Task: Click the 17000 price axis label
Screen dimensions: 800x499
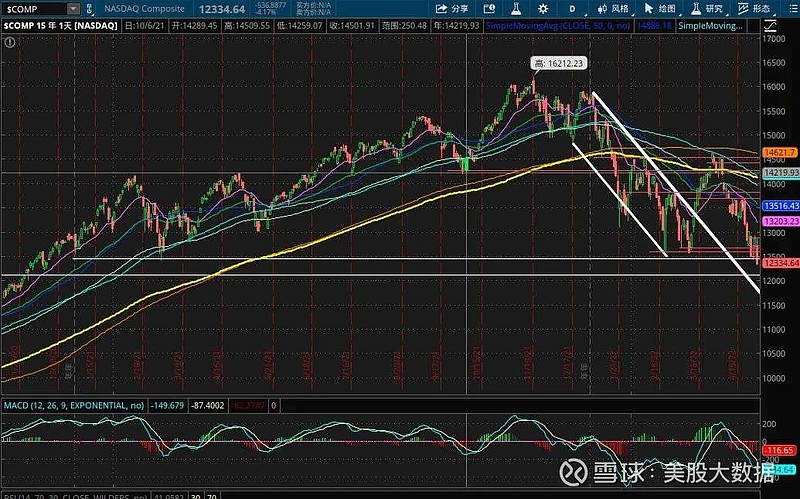Action: tap(774, 39)
